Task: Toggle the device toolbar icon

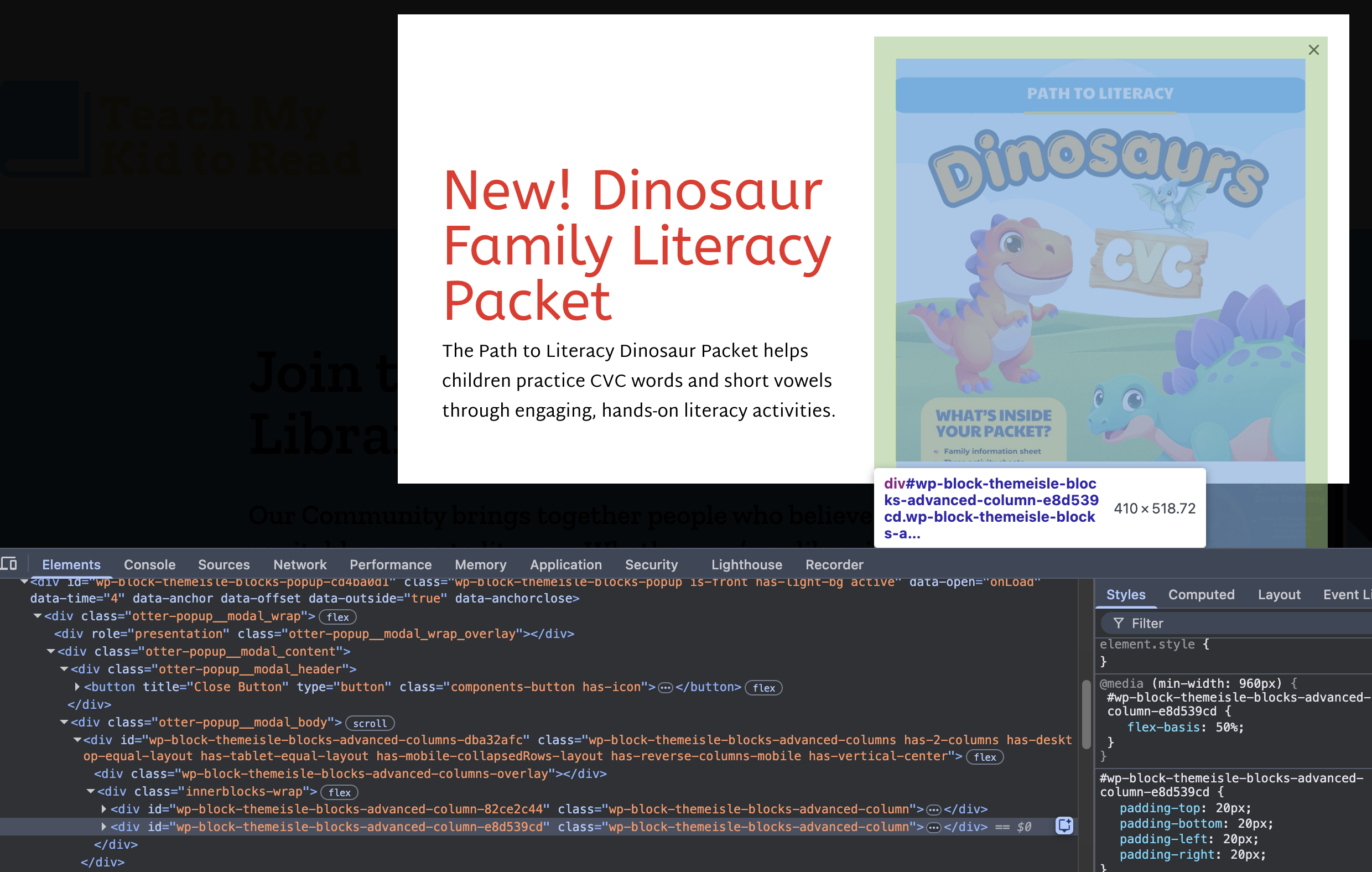Action: pyautogui.click(x=8, y=564)
